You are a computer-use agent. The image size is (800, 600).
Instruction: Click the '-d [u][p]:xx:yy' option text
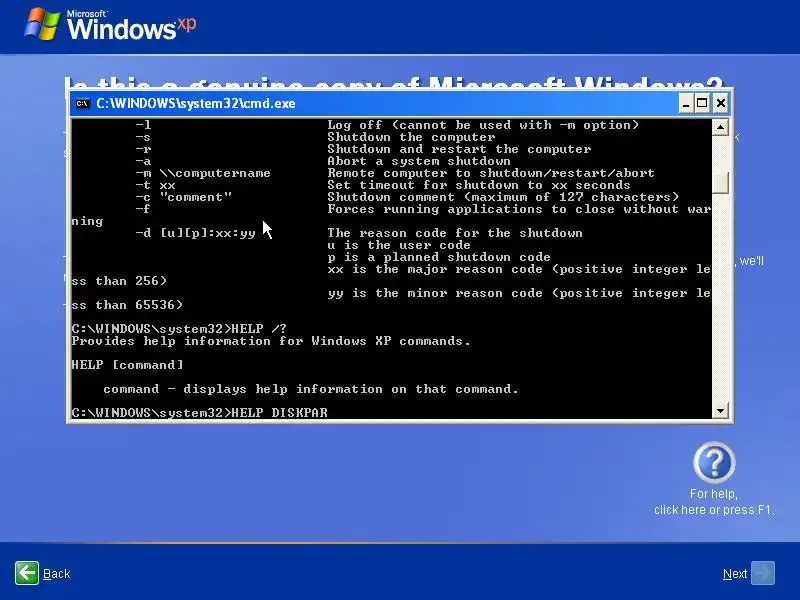pos(195,233)
